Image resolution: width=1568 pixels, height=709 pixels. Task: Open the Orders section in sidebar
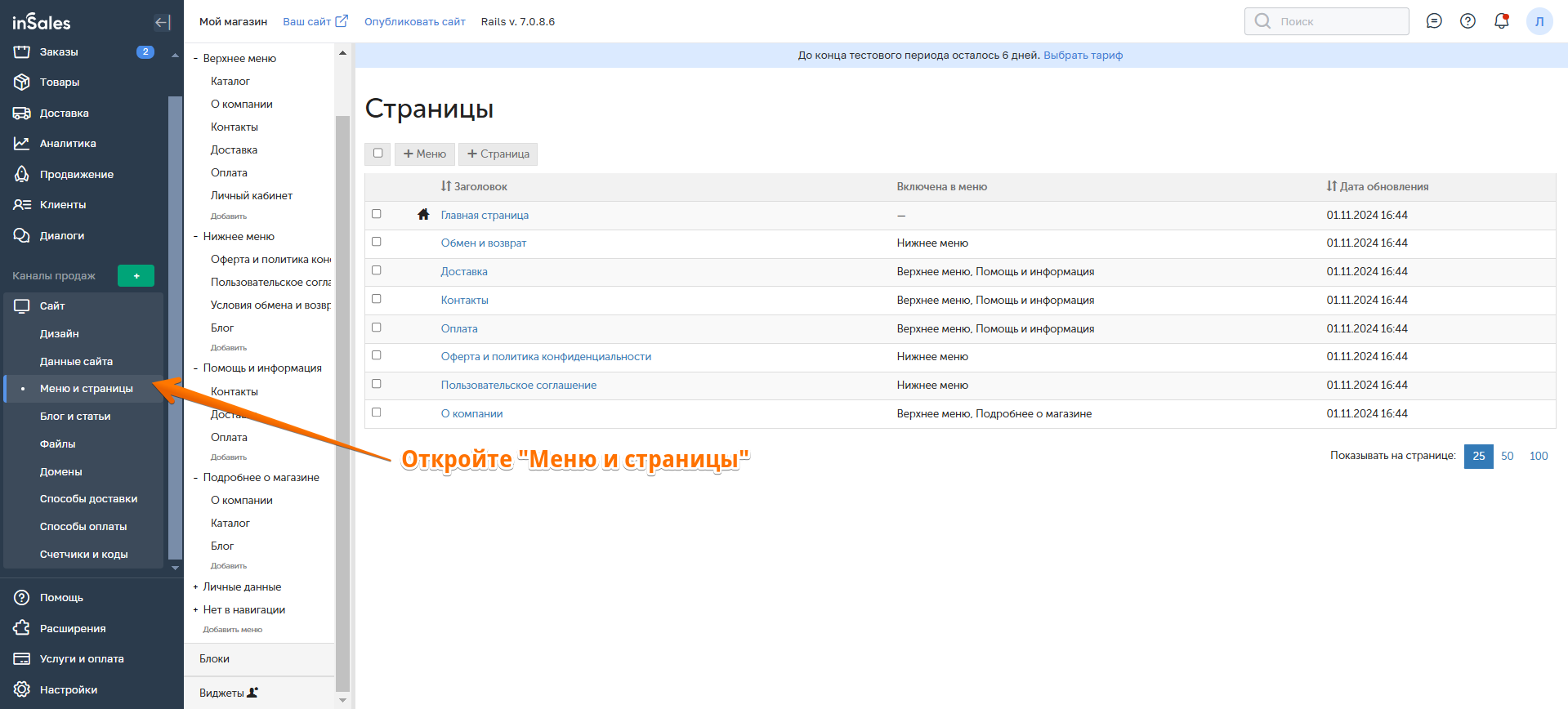(x=59, y=52)
